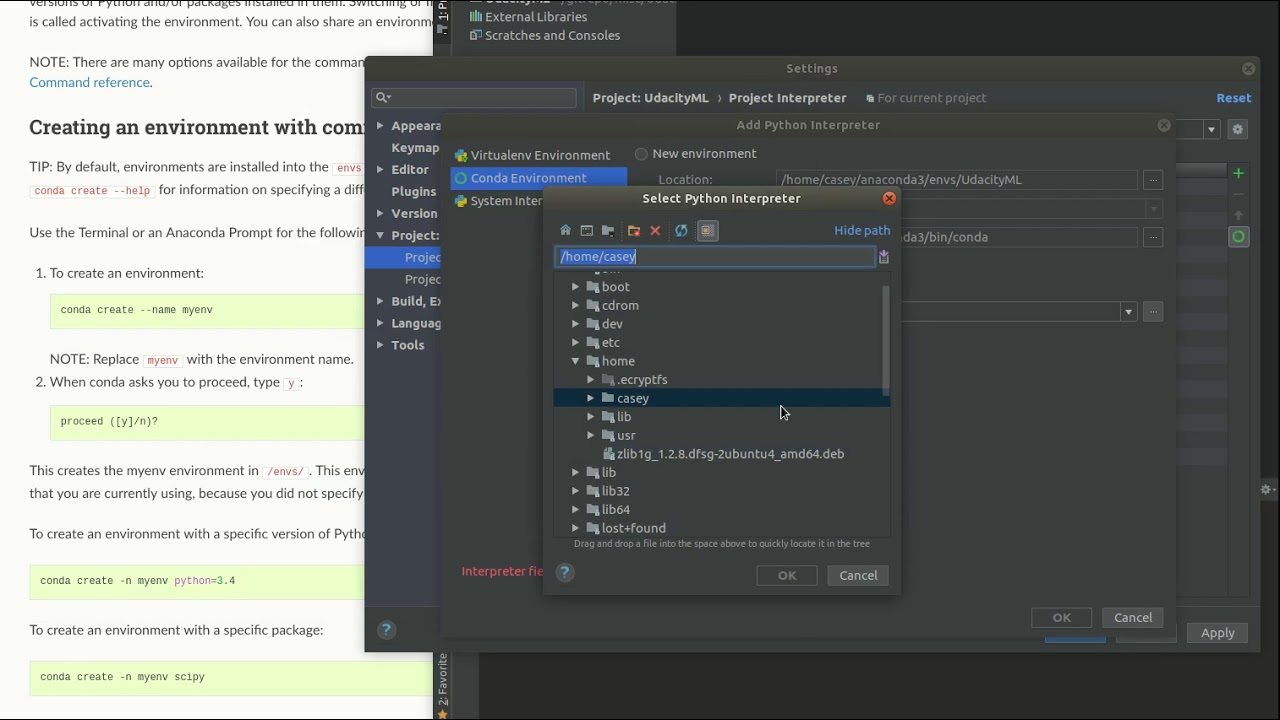This screenshot has width=1280, height=720.
Task: Open Keymap settings
Action: [x=415, y=148]
